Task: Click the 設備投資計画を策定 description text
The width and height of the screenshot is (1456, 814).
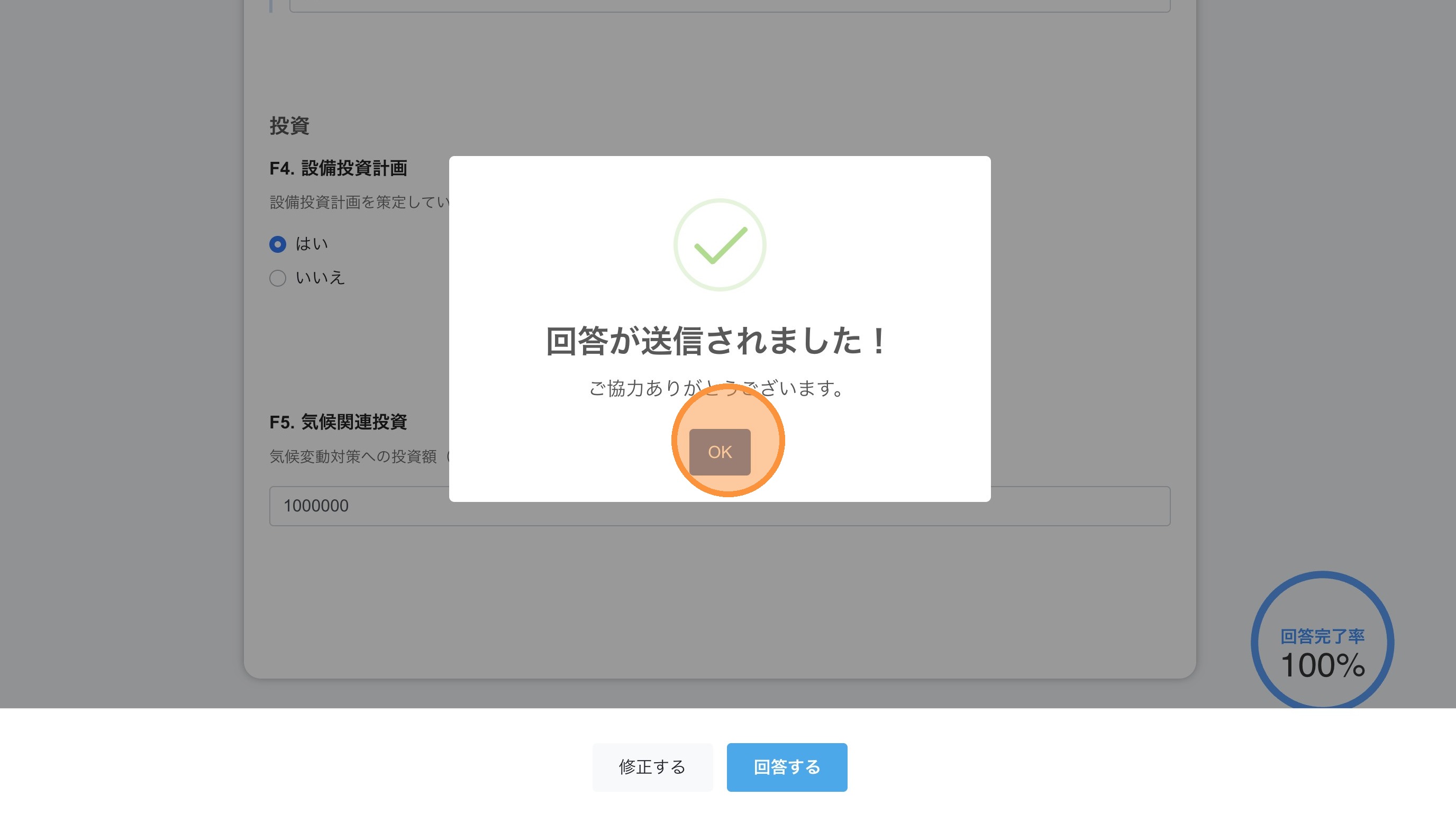Action: (359, 202)
